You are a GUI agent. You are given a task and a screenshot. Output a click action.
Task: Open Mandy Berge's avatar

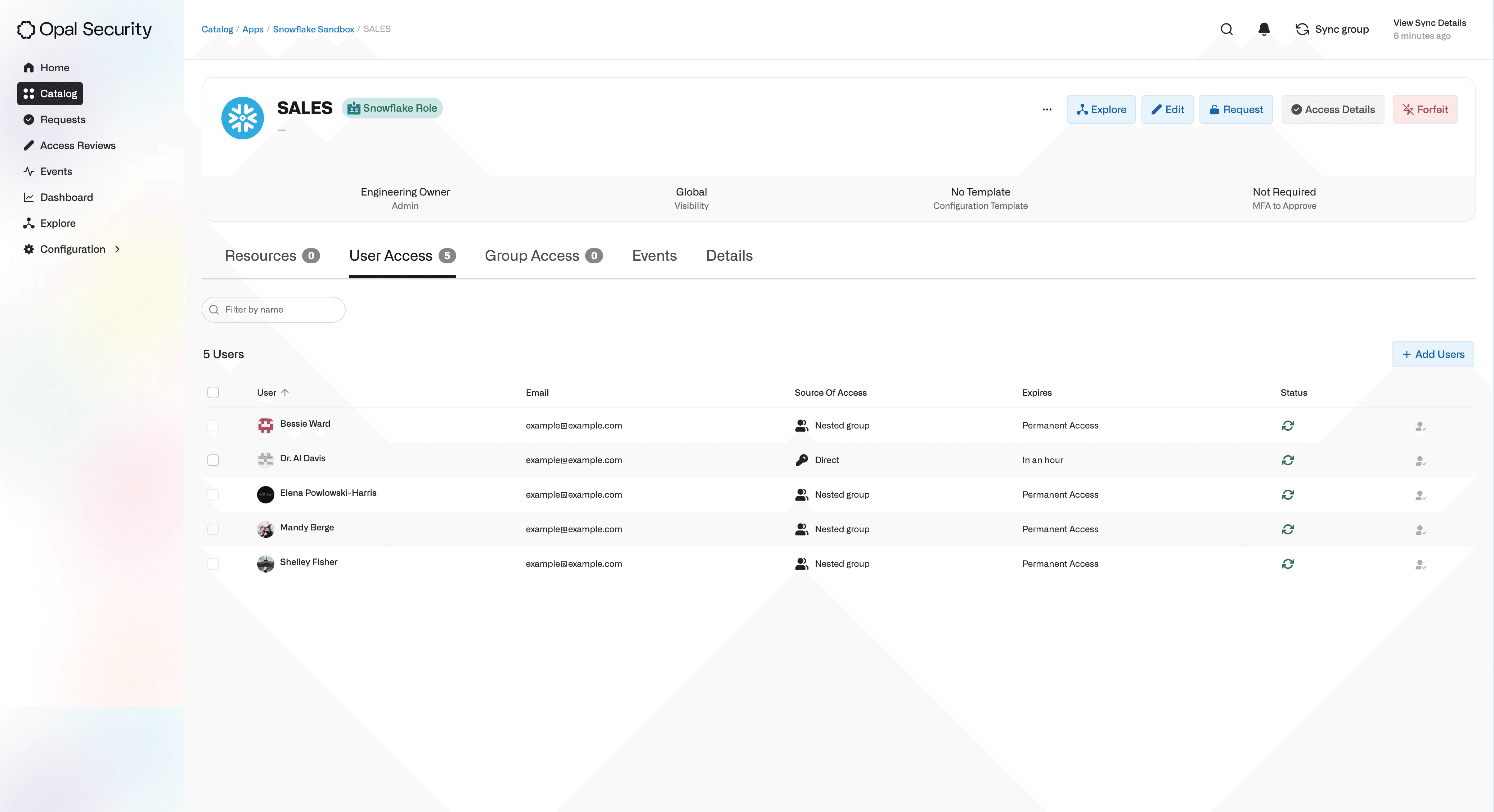[265, 529]
